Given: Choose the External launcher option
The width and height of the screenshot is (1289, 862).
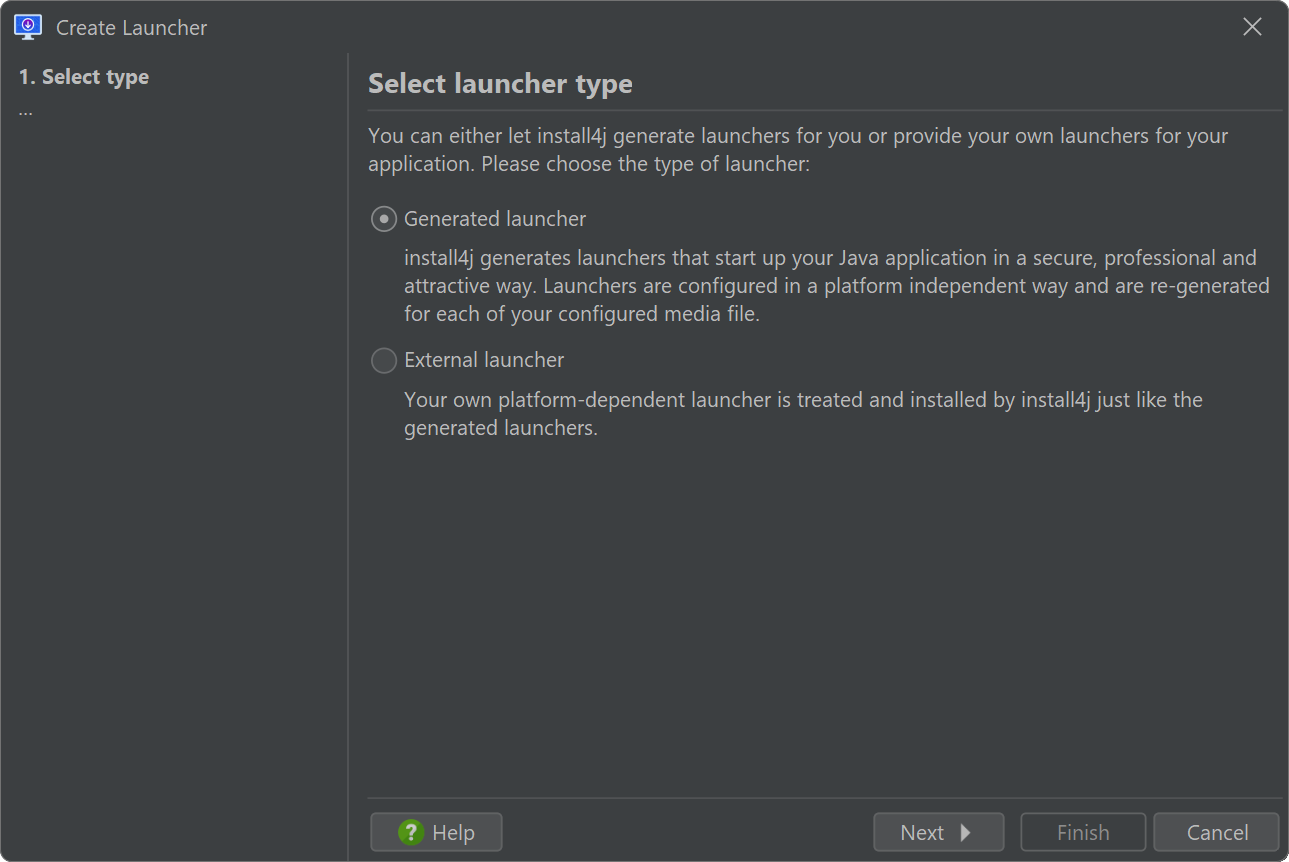Looking at the screenshot, I should coord(384,360).
